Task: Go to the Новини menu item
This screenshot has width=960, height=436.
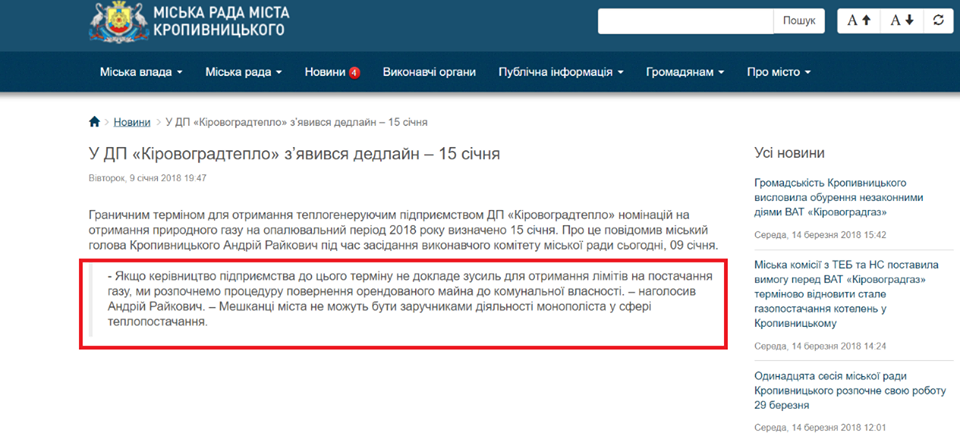Action: click(325, 72)
